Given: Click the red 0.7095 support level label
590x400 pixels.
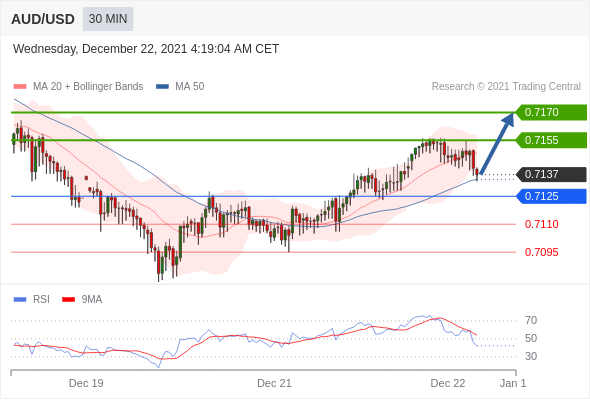Looking at the screenshot, I should click(x=541, y=252).
